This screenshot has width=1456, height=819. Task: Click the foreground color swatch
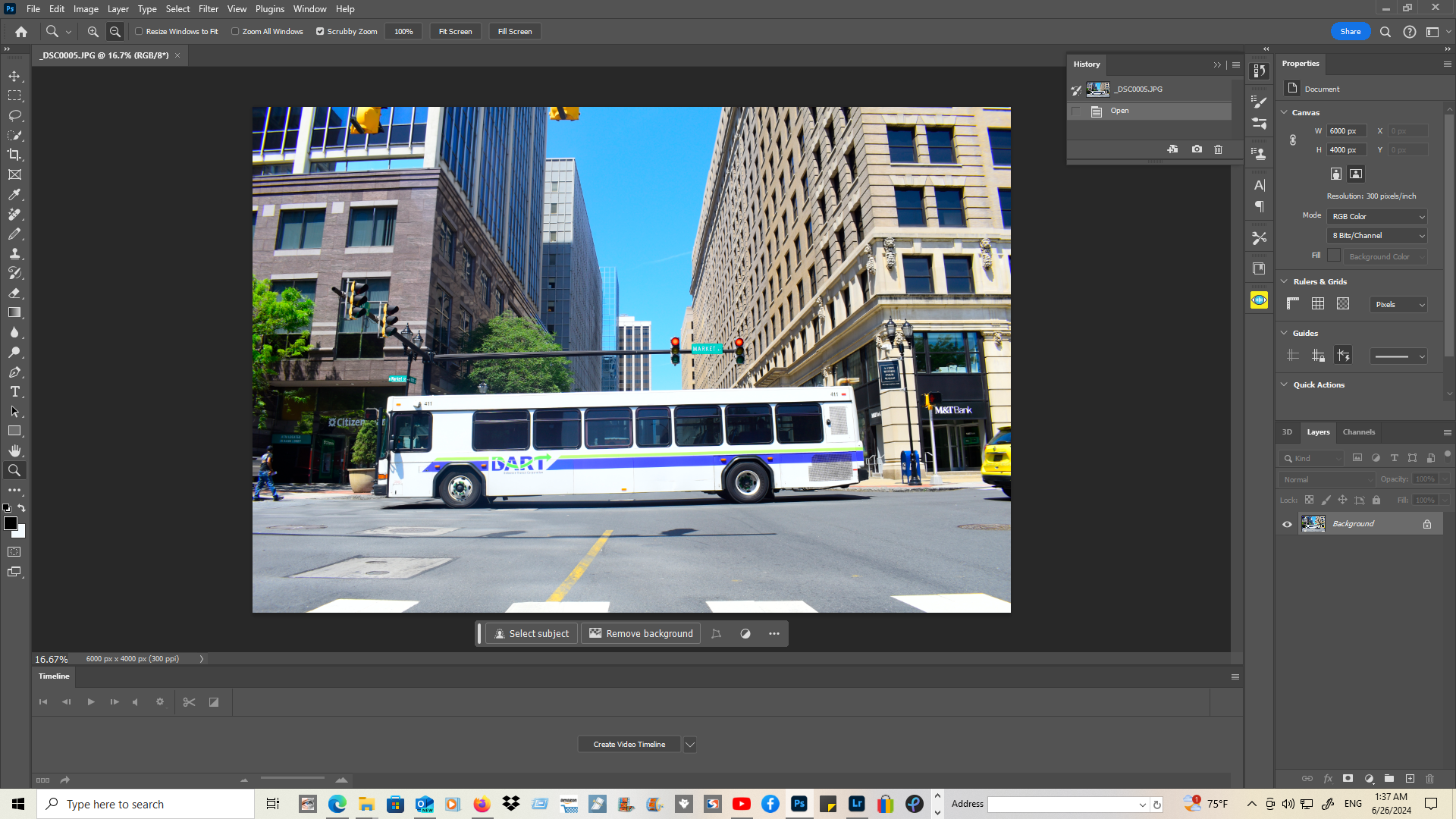pos(11,523)
